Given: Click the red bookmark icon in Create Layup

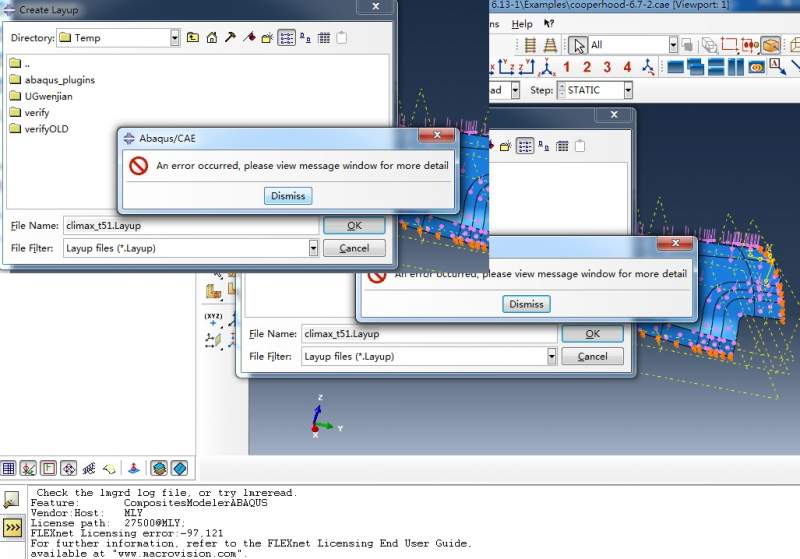Looking at the screenshot, I should (249, 37).
